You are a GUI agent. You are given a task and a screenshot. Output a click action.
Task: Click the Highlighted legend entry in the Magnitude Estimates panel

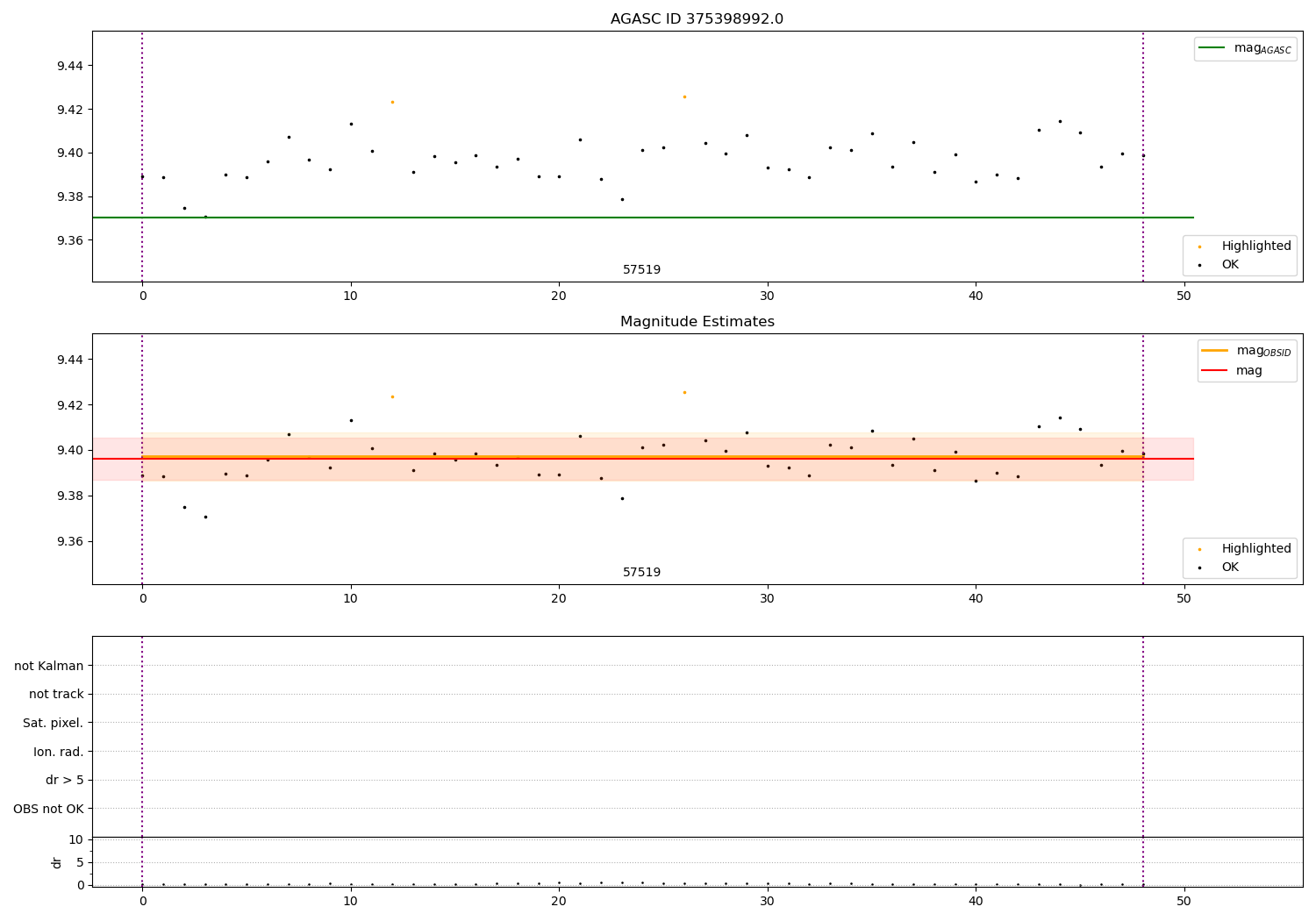point(1256,549)
